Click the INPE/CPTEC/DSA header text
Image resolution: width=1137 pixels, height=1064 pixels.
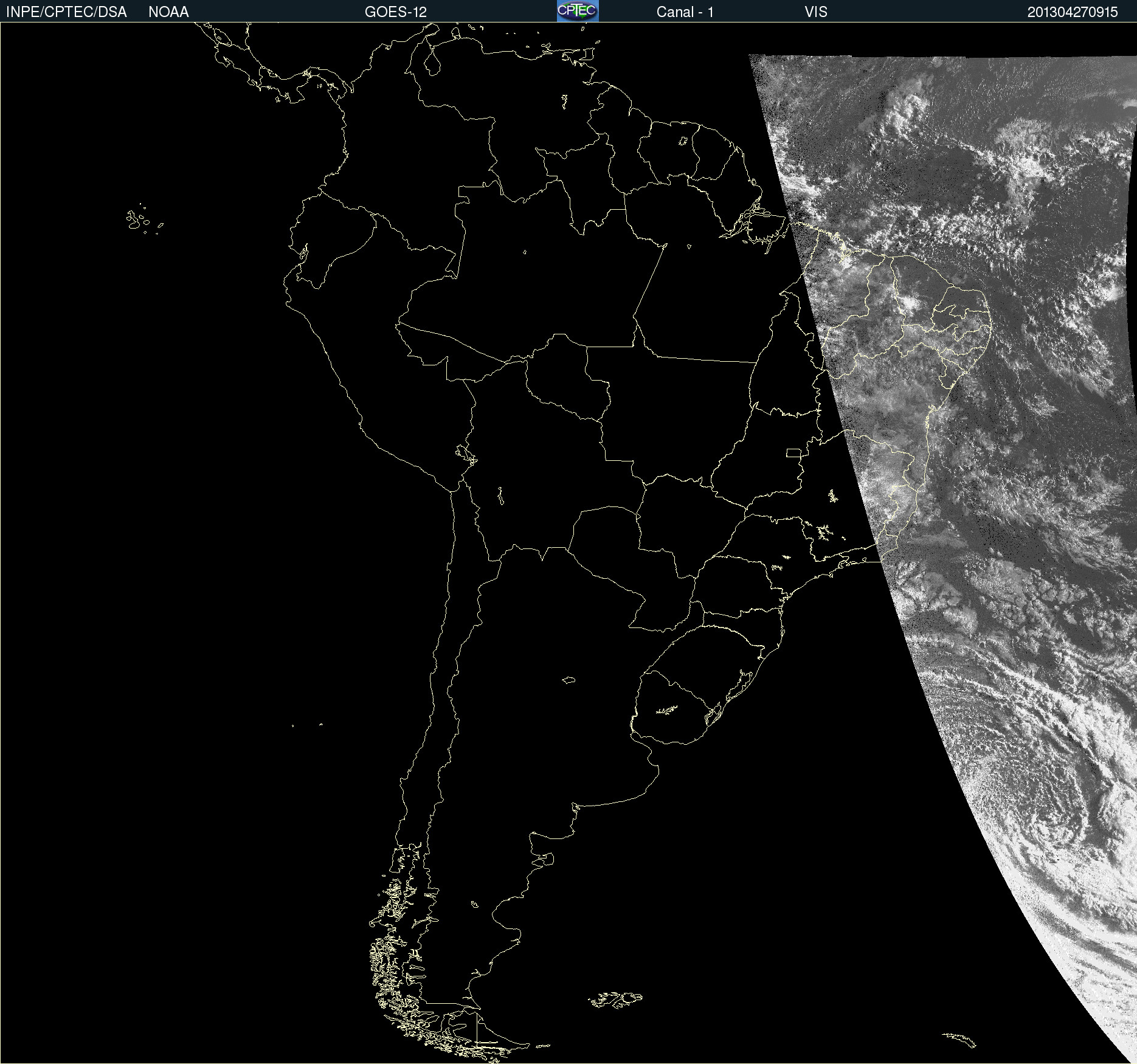pos(66,12)
